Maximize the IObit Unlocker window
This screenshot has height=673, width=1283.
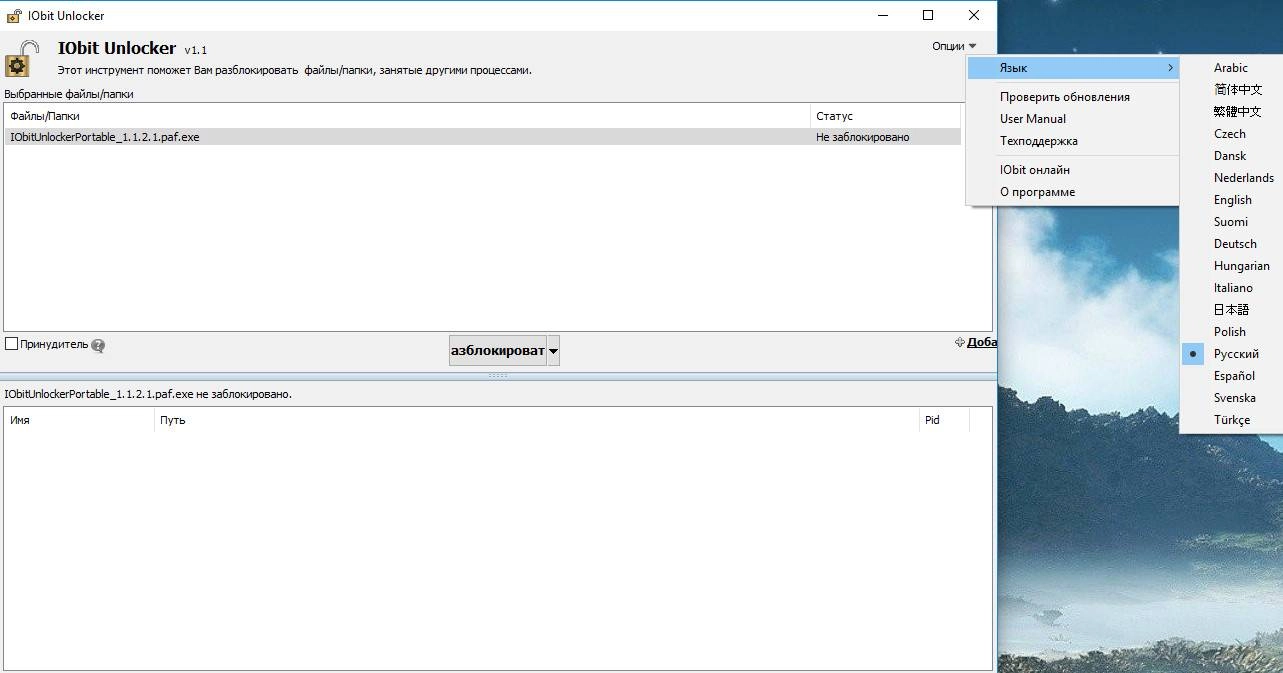click(x=927, y=15)
